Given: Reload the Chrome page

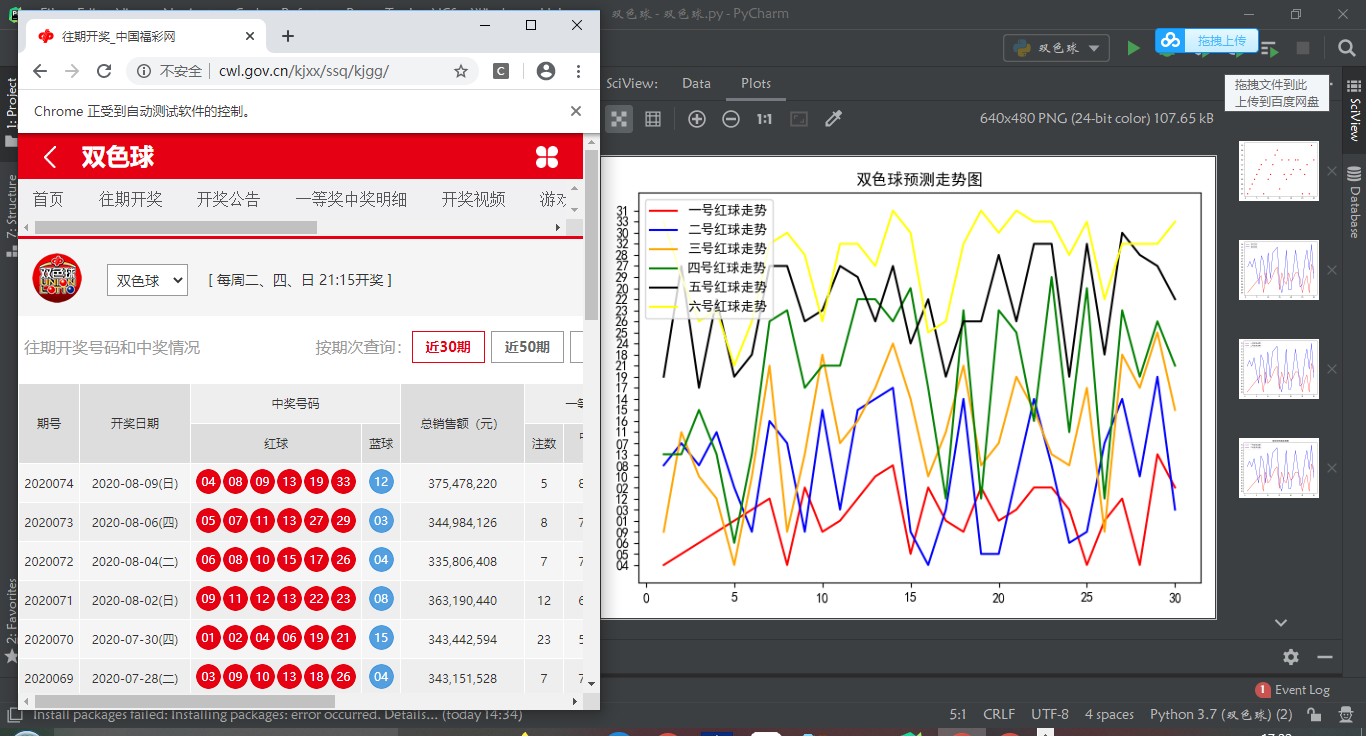Looking at the screenshot, I should (104, 71).
